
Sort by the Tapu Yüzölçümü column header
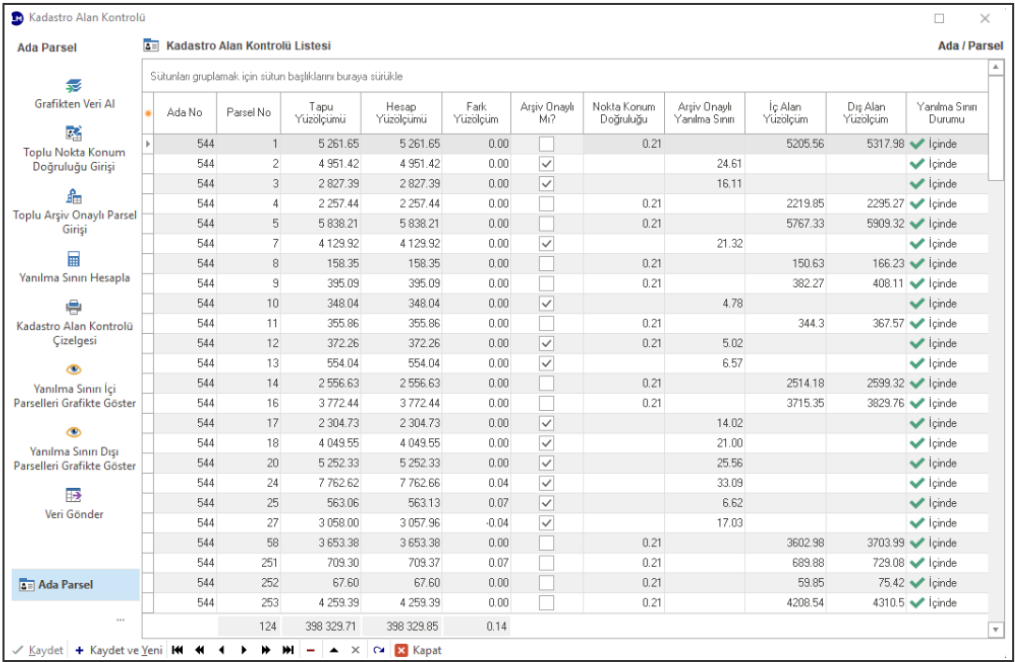(320, 113)
